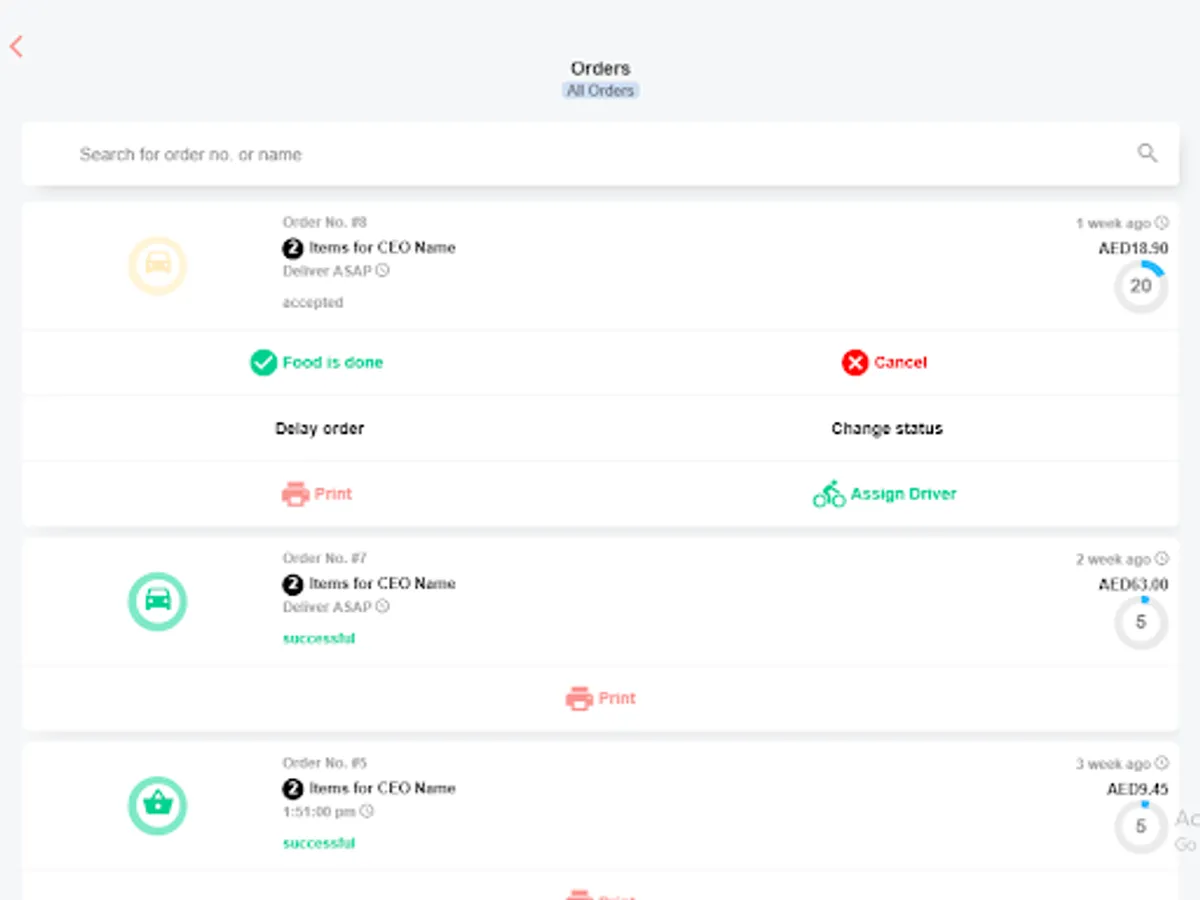Click the printer icon under Order #8
This screenshot has height=900, width=1200.
point(295,494)
